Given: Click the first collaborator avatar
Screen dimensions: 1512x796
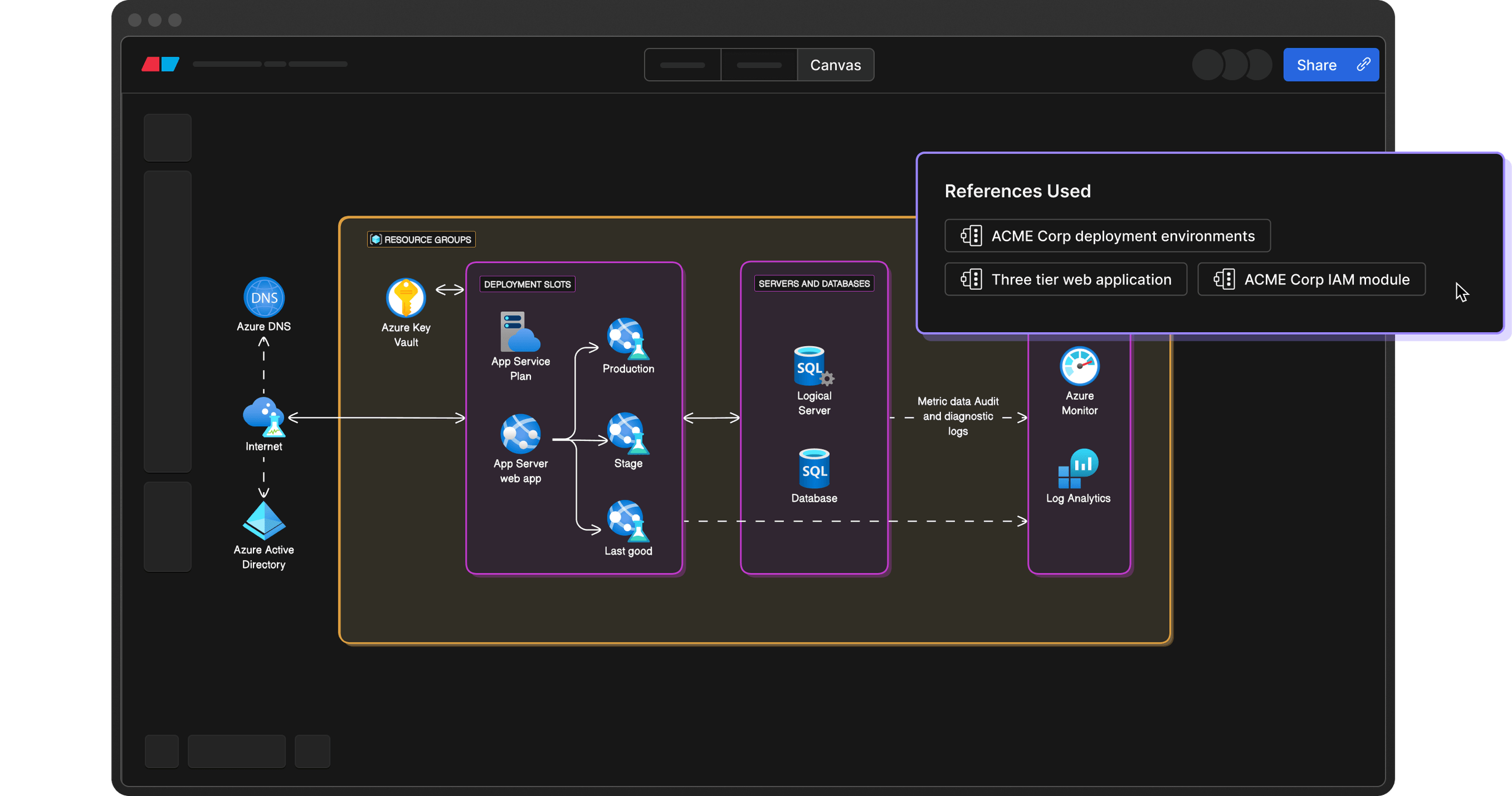Looking at the screenshot, I should click(x=1207, y=65).
